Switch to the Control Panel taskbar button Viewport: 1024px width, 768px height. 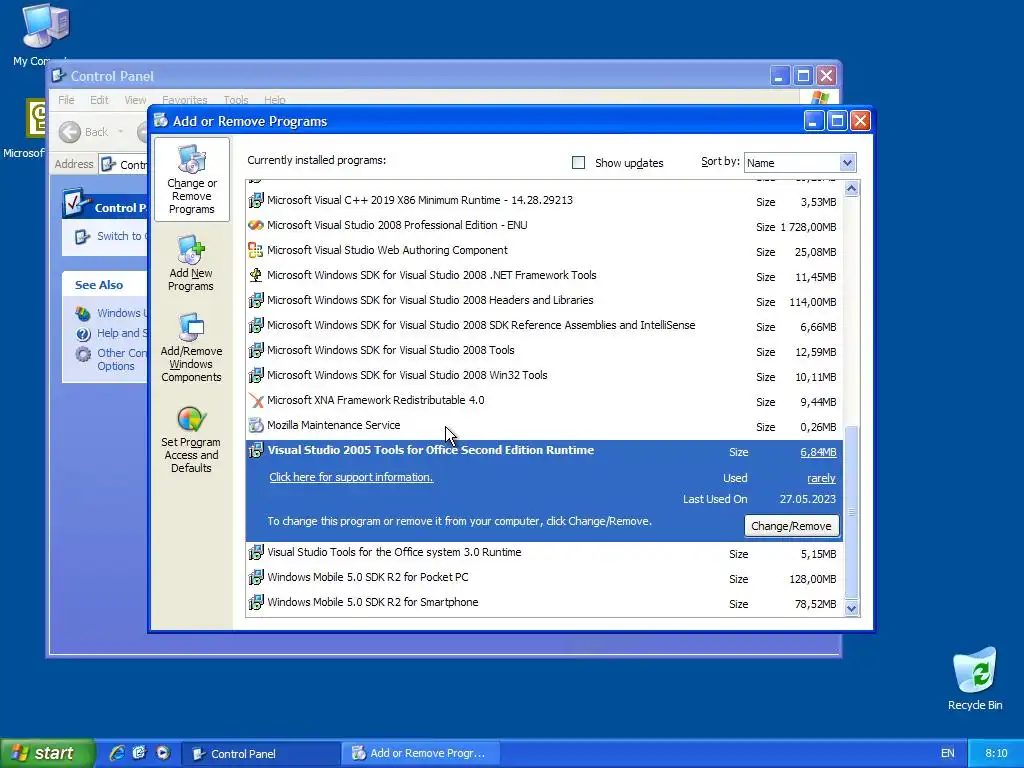[261, 754]
